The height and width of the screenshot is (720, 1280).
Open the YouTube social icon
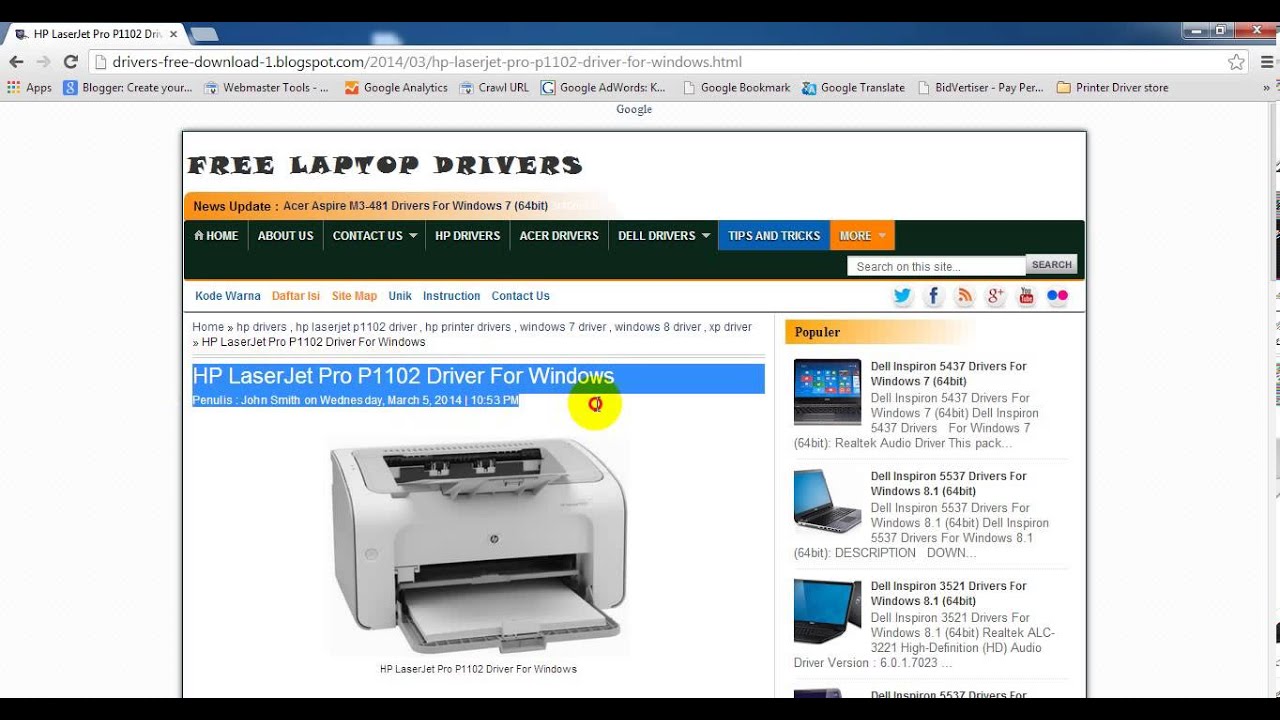pos(1026,296)
